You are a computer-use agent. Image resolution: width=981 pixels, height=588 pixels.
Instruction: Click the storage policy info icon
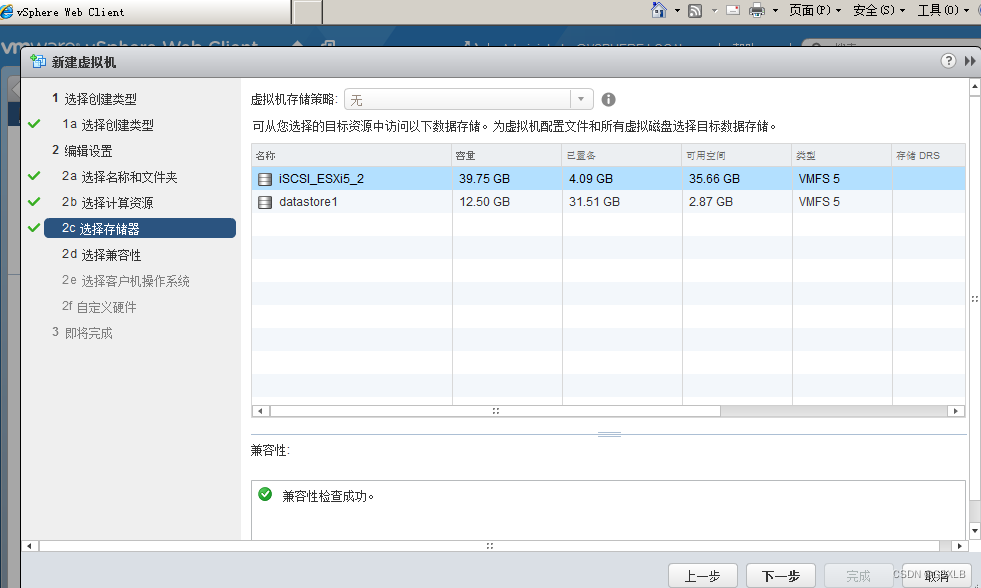point(608,99)
